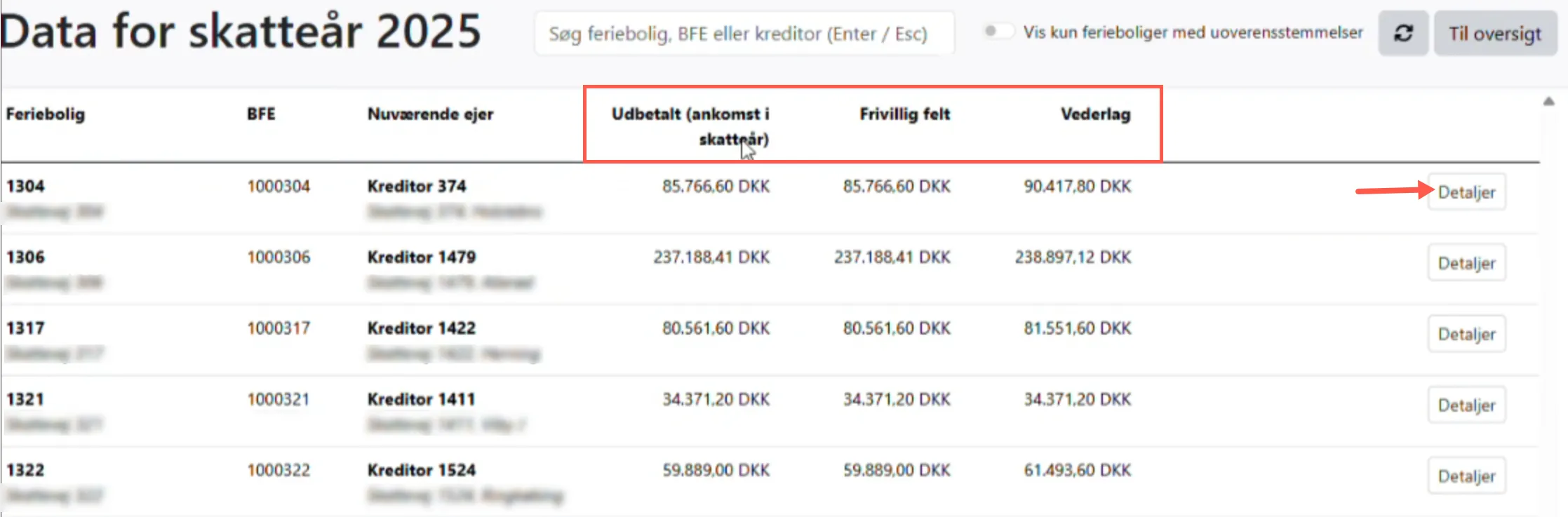1568x517 pixels.
Task: Select Kreditor 374 in the table
Action: tap(417, 187)
